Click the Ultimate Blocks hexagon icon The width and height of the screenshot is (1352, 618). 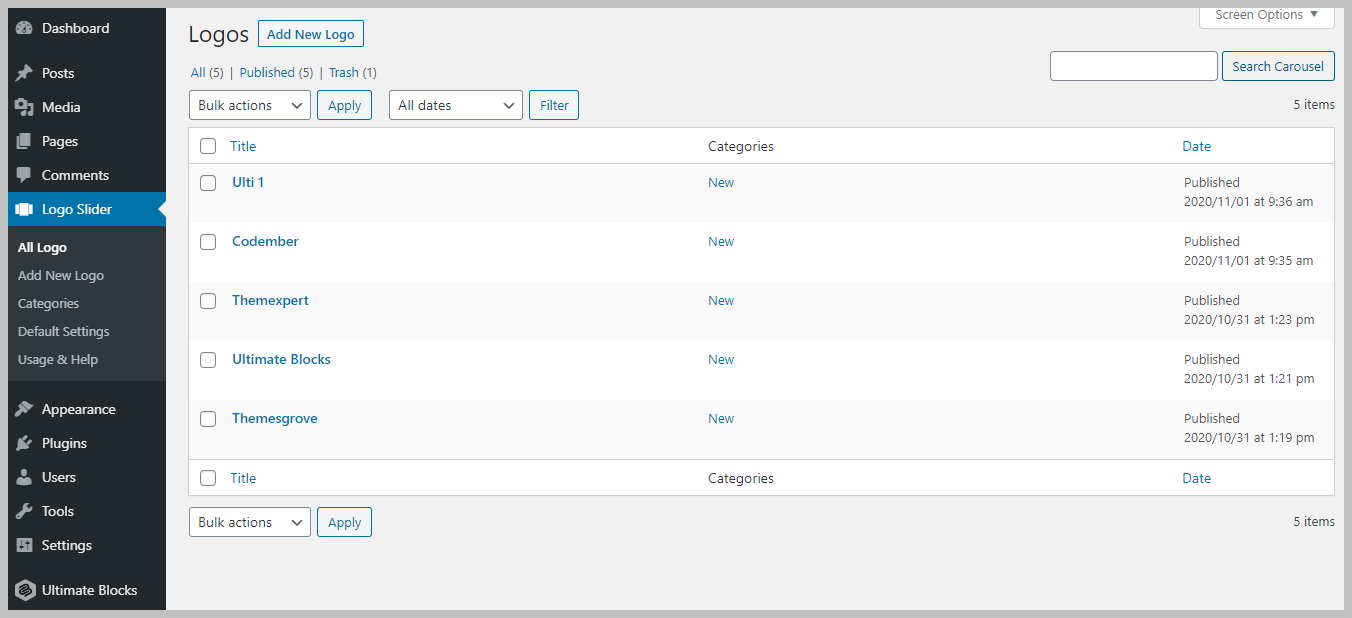25,590
